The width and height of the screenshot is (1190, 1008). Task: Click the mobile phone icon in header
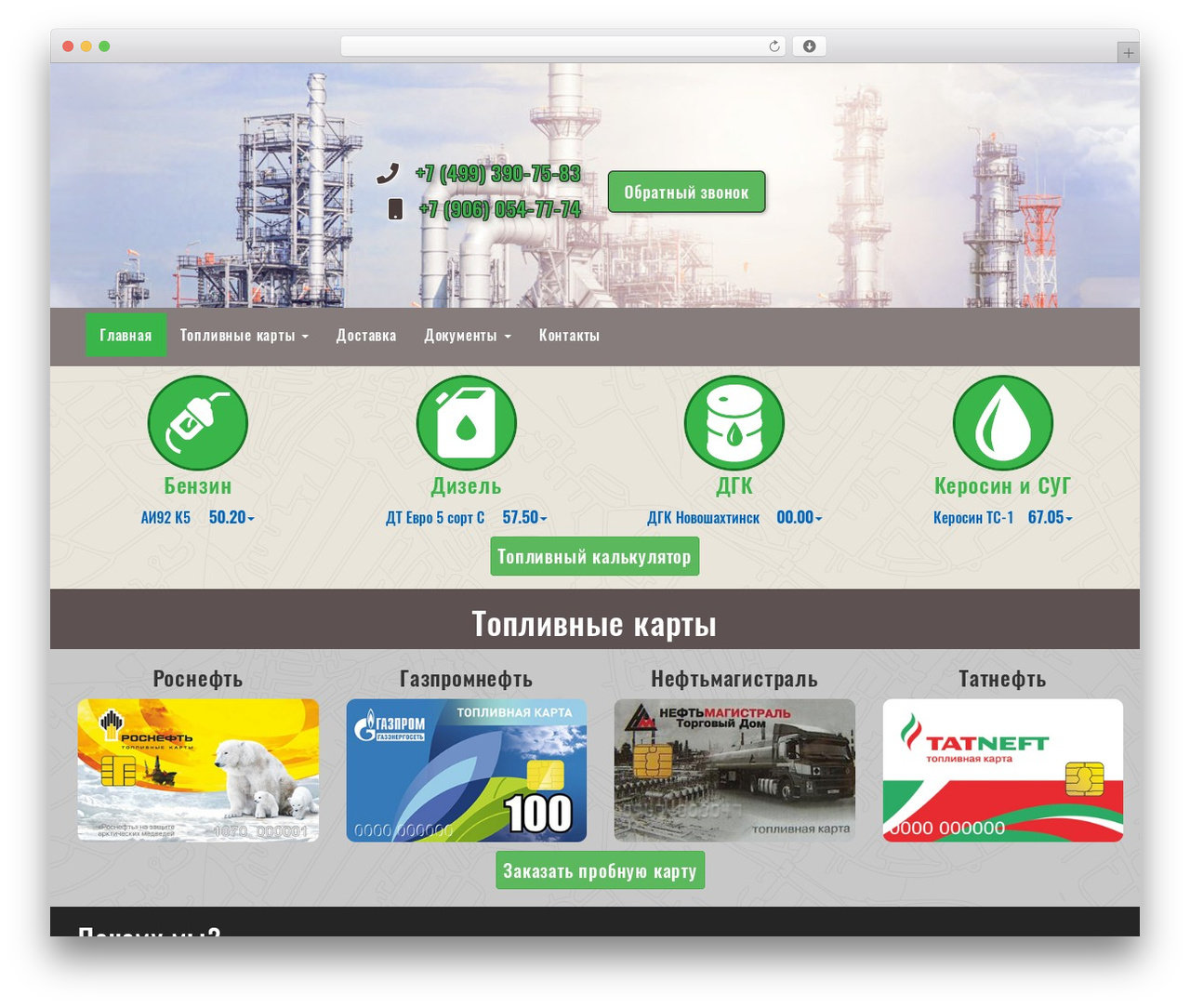point(395,209)
